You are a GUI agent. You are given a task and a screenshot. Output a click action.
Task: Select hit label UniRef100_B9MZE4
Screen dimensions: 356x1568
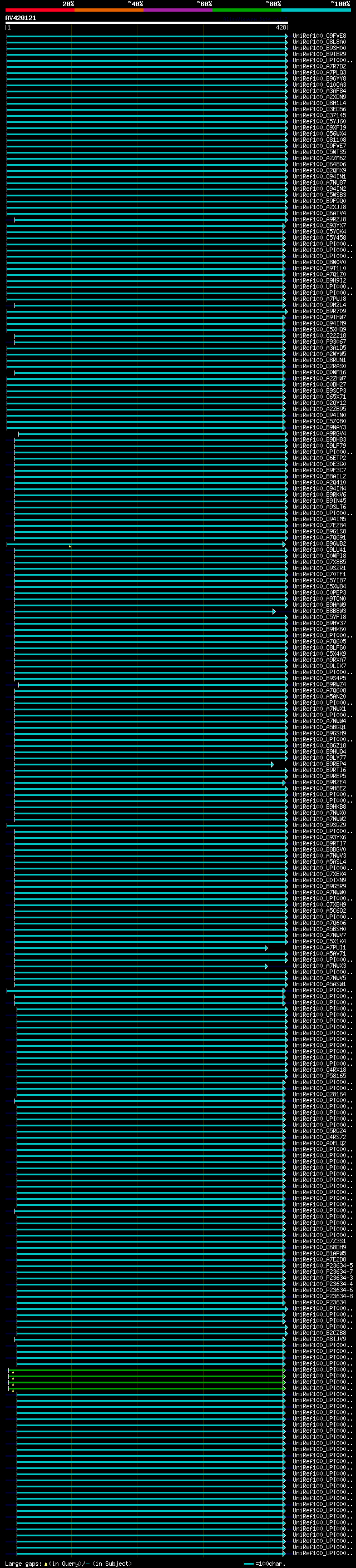coord(319,783)
